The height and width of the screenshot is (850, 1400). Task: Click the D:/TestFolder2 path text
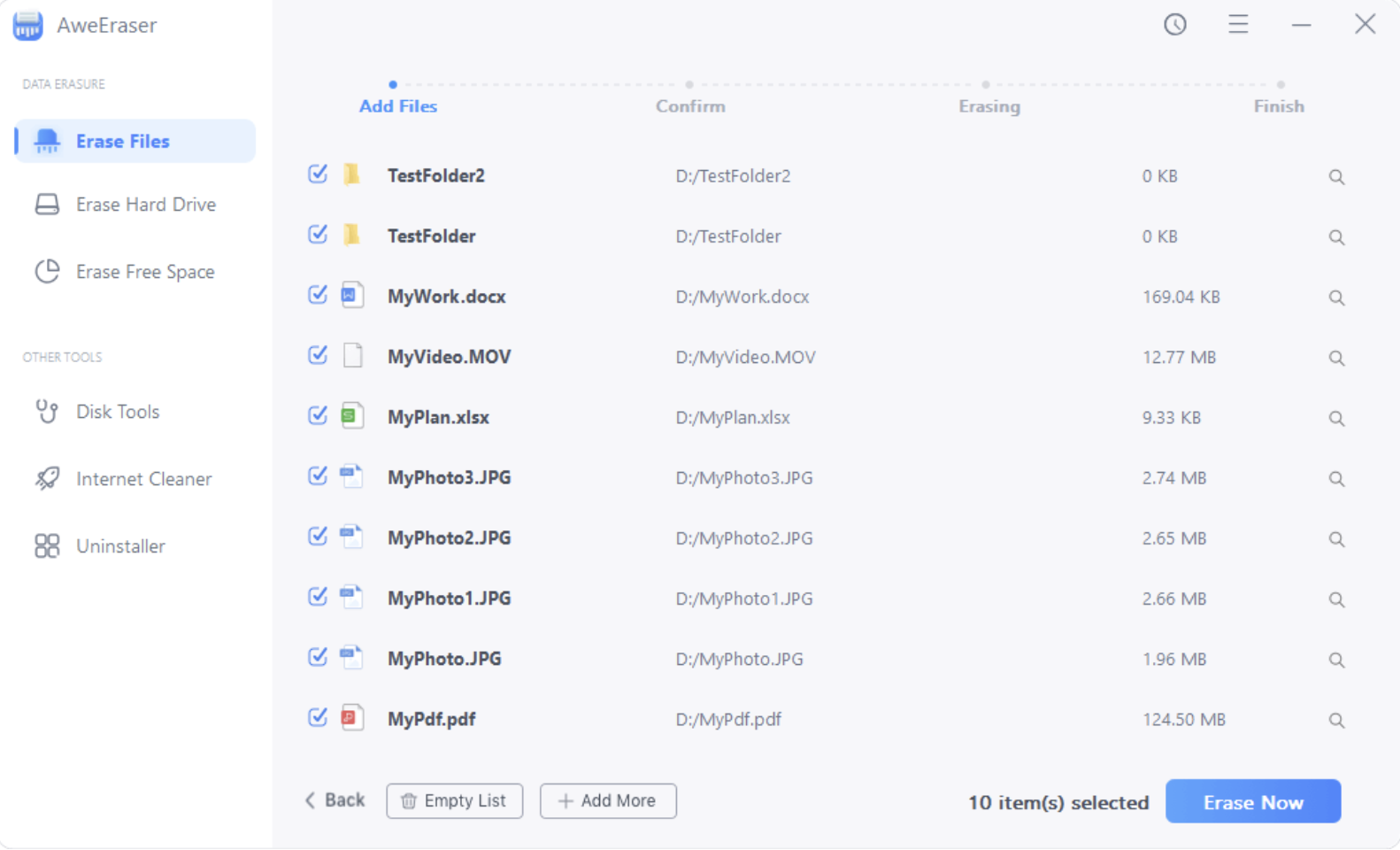coord(733,176)
